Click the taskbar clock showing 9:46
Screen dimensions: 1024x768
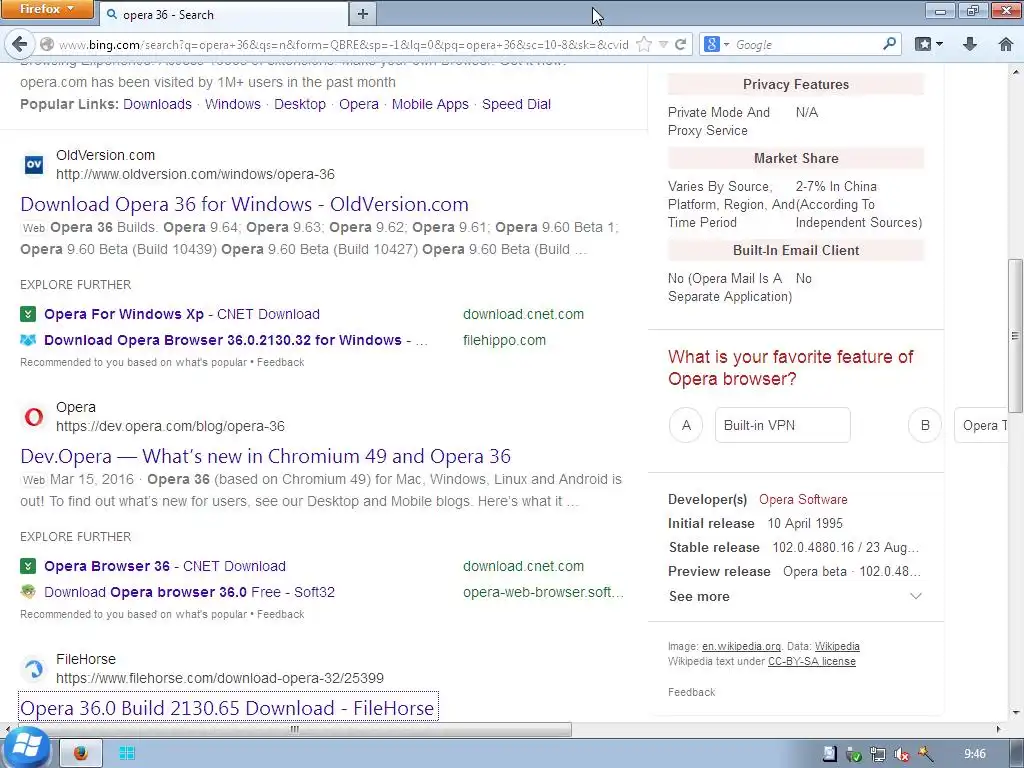coord(975,754)
